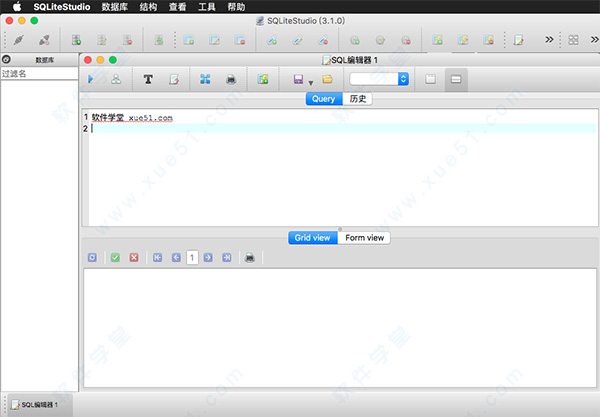This screenshot has width=600, height=417.
Task: Open the 帮助 menu
Action: (236, 7)
